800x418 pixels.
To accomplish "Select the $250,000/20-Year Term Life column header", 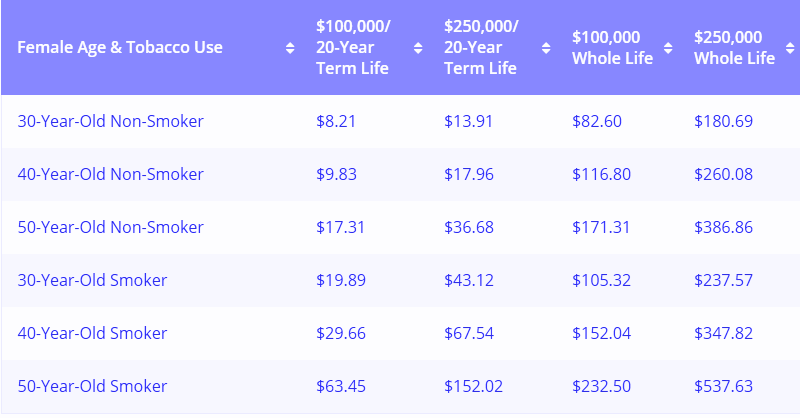I will tap(481, 47).
